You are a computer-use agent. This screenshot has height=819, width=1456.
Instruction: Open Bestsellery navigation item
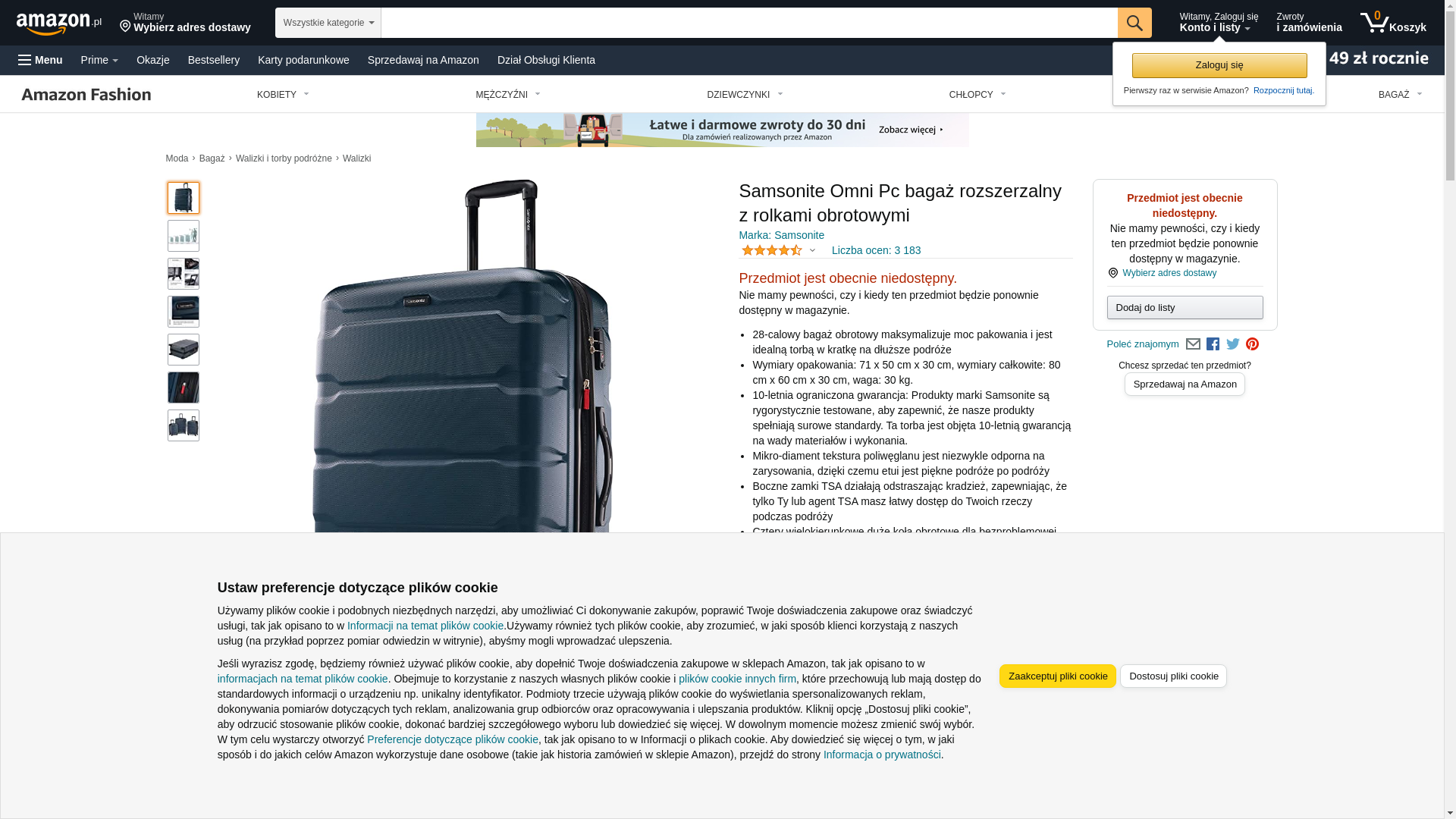(214, 60)
